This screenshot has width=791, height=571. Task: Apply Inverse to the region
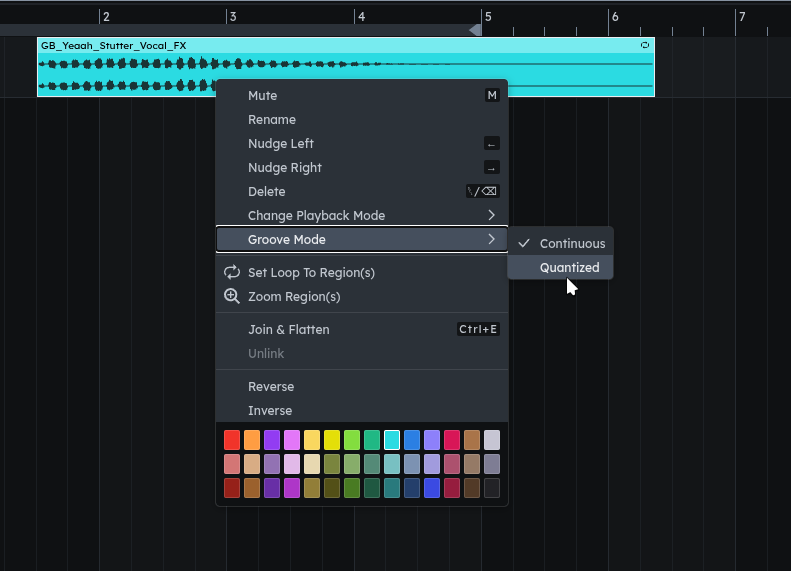point(362,411)
